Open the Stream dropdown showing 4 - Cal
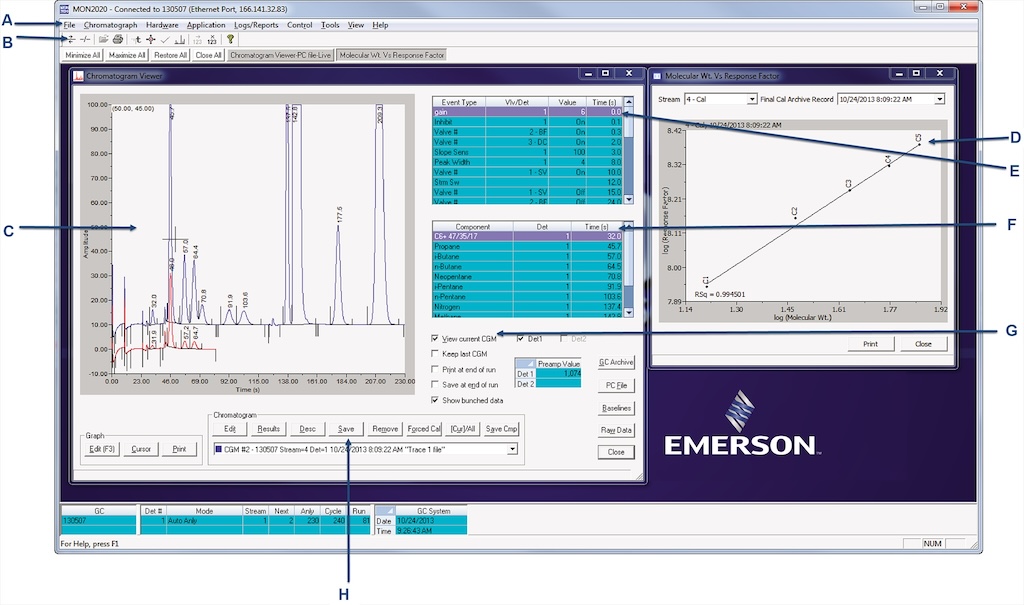 [752, 99]
